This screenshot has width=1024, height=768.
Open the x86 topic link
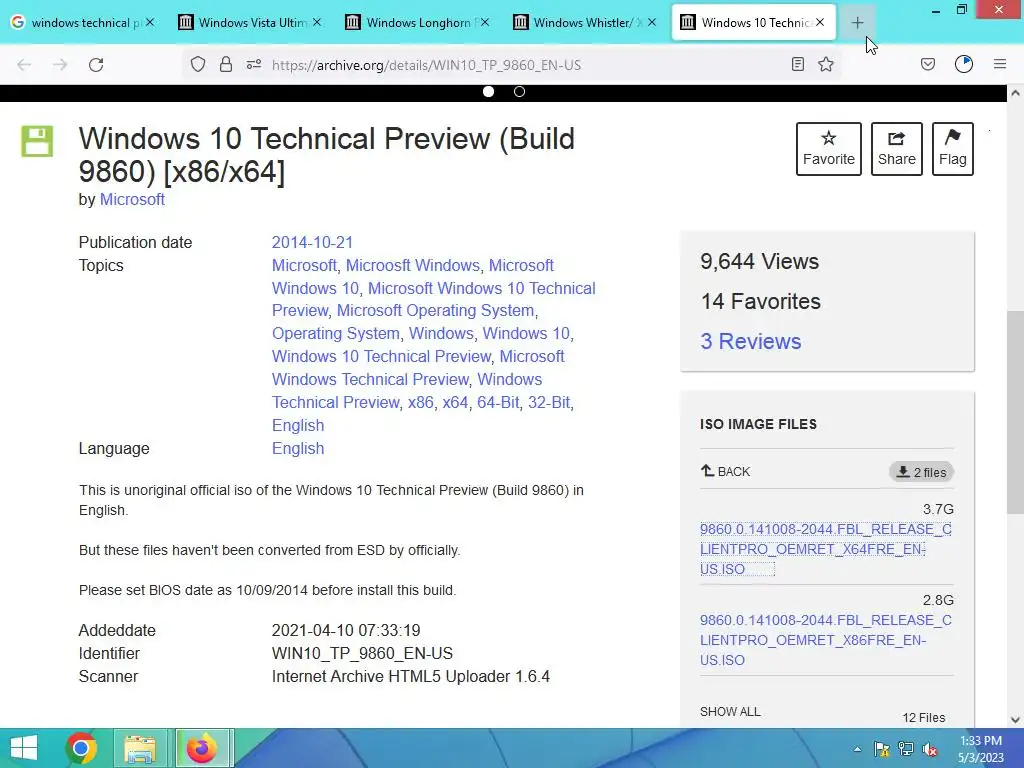421,402
